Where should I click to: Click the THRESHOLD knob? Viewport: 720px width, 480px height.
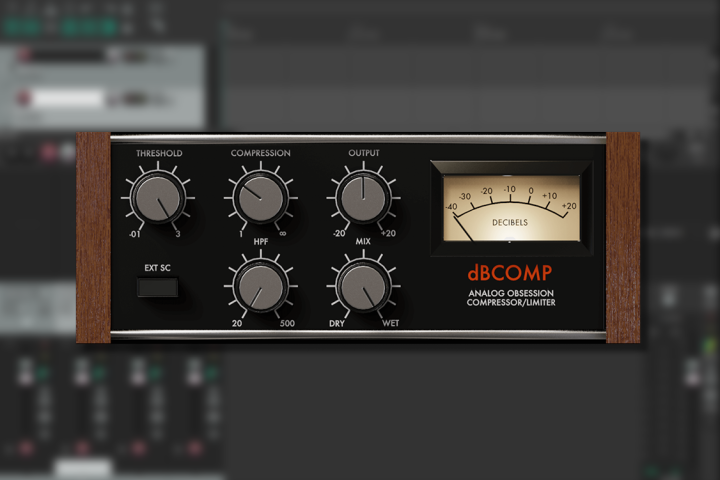pyautogui.click(x=158, y=198)
